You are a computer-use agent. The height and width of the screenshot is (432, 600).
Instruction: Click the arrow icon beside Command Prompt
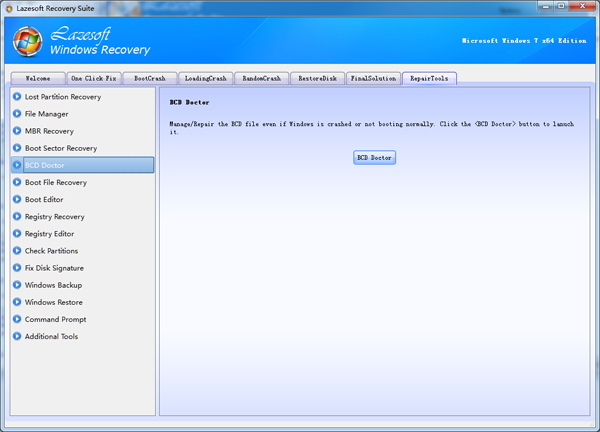click(x=17, y=319)
